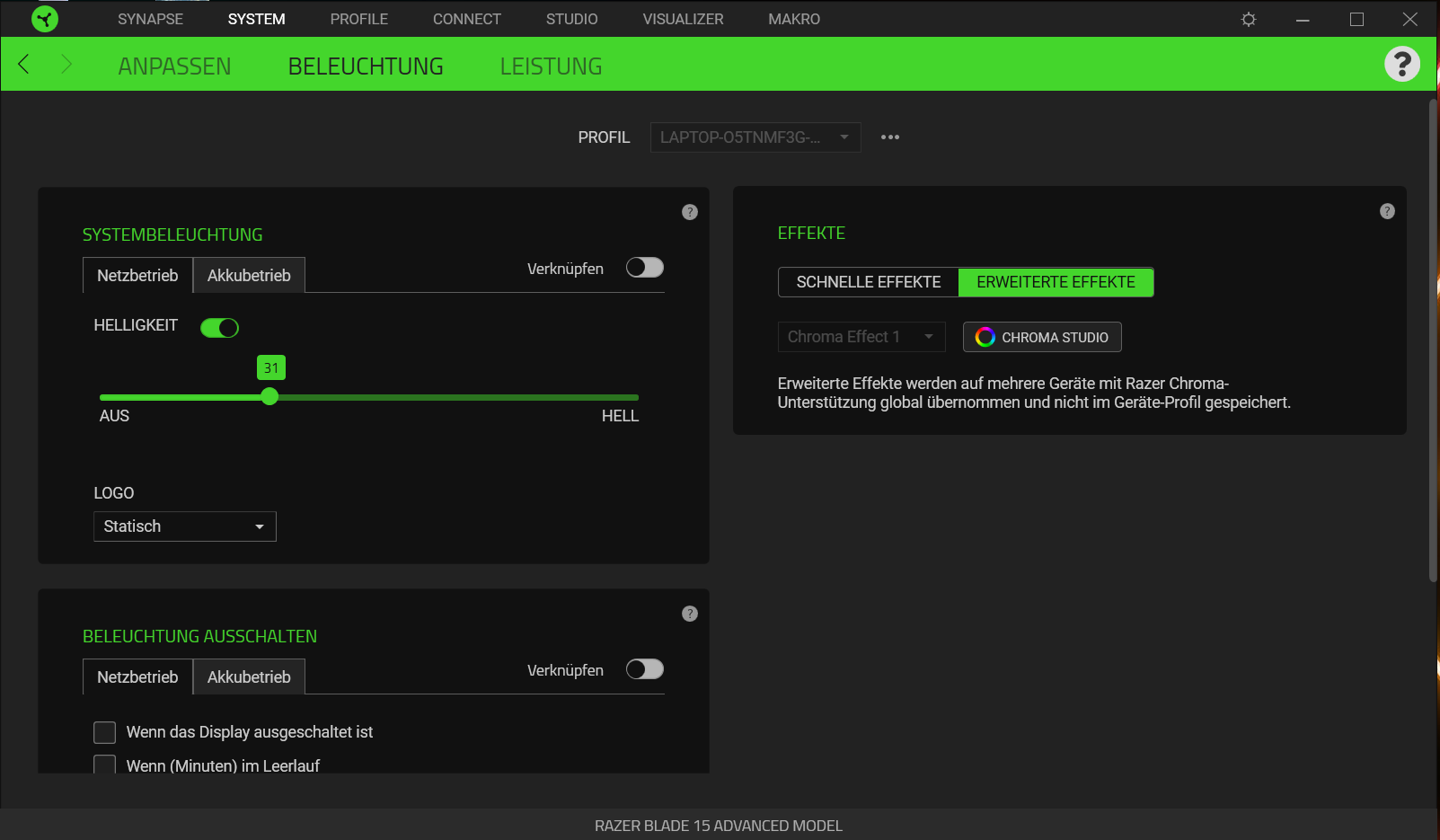Open the PROFILE top menu
The height and width of the screenshot is (840, 1440).
click(x=359, y=19)
